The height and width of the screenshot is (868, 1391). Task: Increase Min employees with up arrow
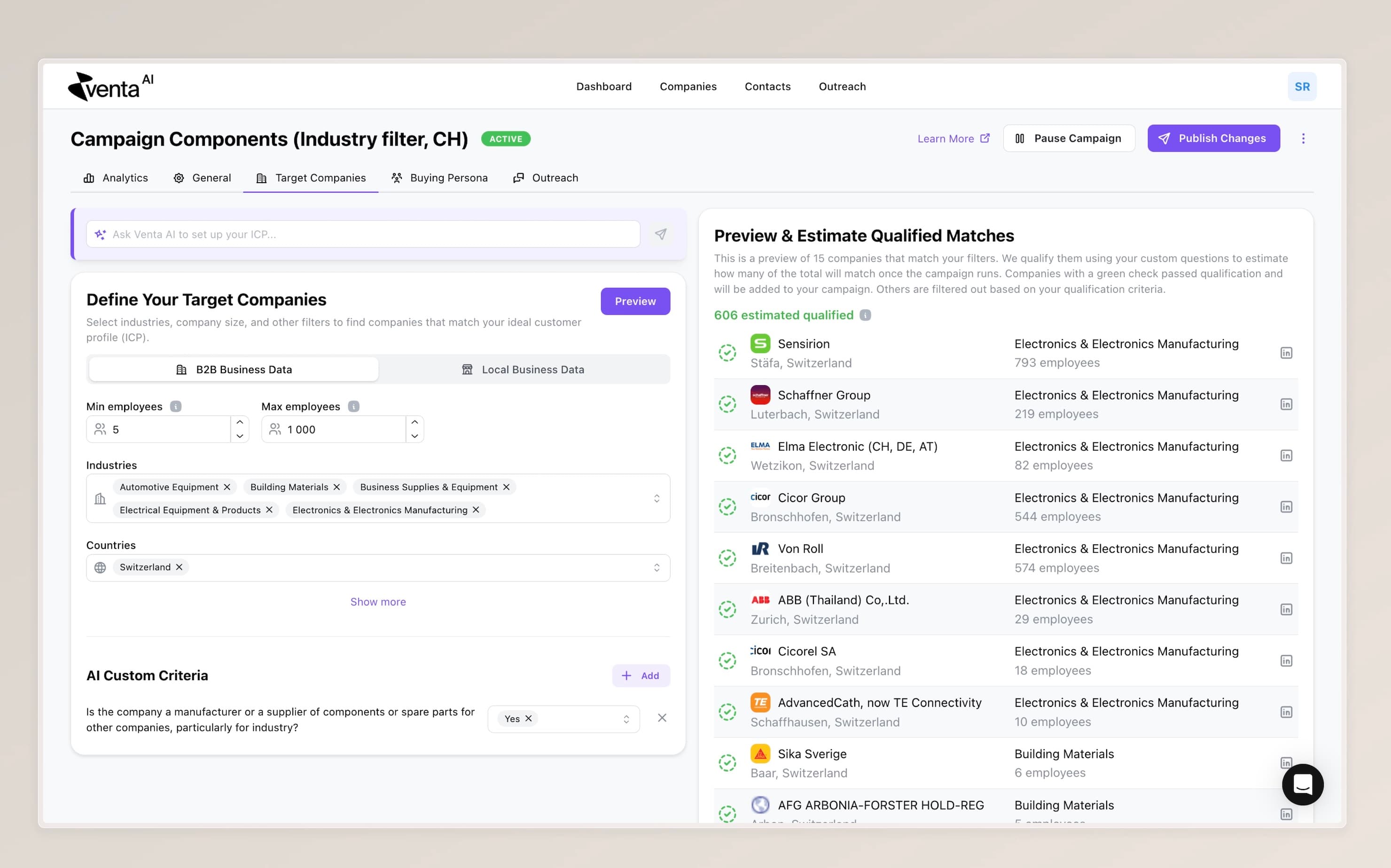tap(240, 423)
